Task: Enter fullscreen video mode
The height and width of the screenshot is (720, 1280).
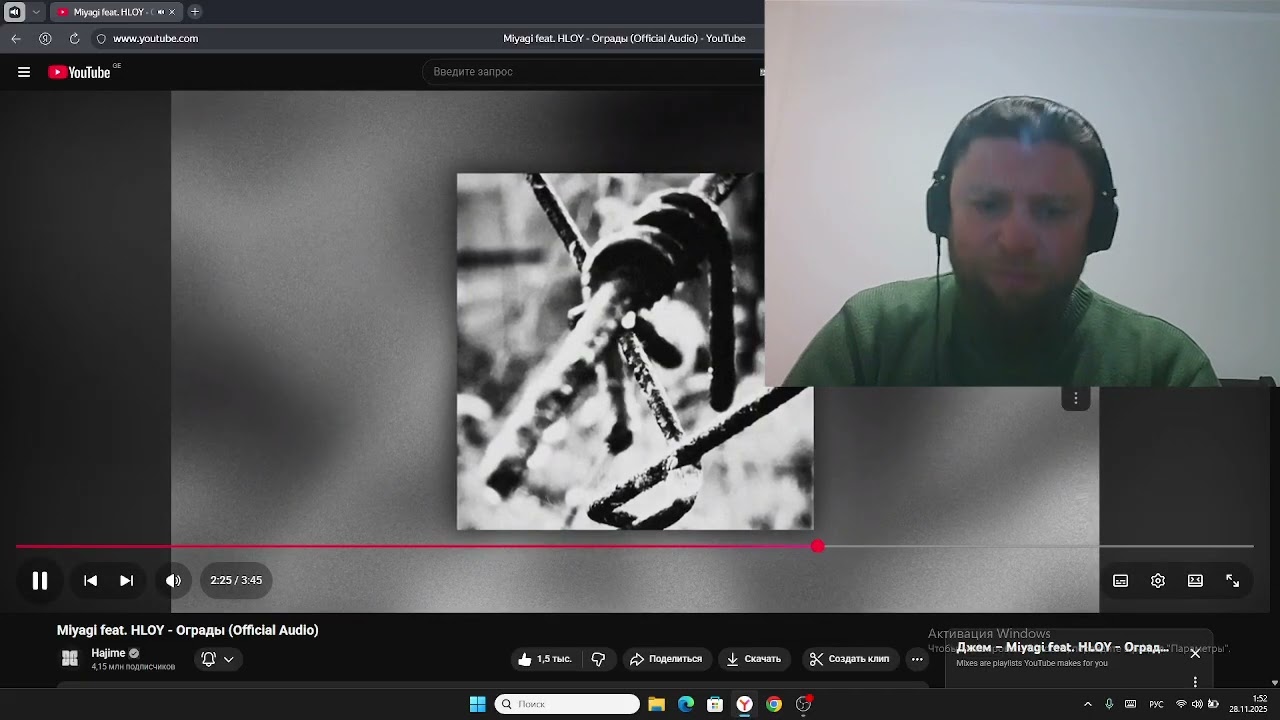Action: 1233,581
